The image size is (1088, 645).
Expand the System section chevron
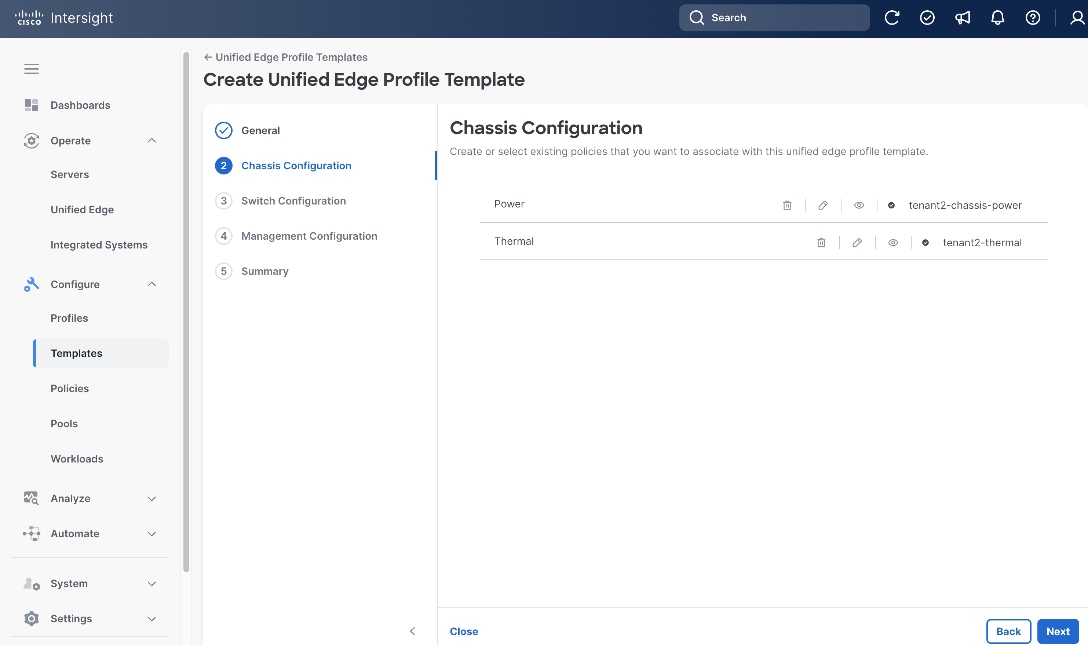(152, 584)
